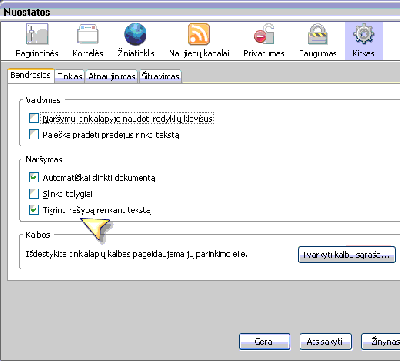
Task: Click the Nuostatos window title
Action: [27, 12]
